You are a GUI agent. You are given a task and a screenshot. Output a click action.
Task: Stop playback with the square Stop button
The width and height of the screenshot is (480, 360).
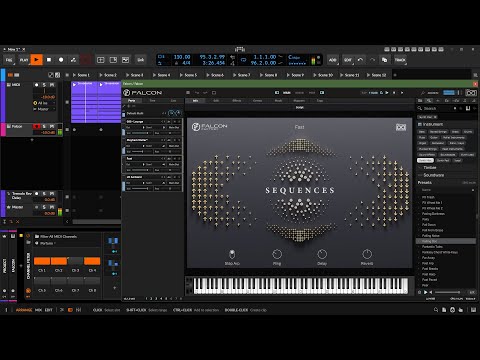49,60
